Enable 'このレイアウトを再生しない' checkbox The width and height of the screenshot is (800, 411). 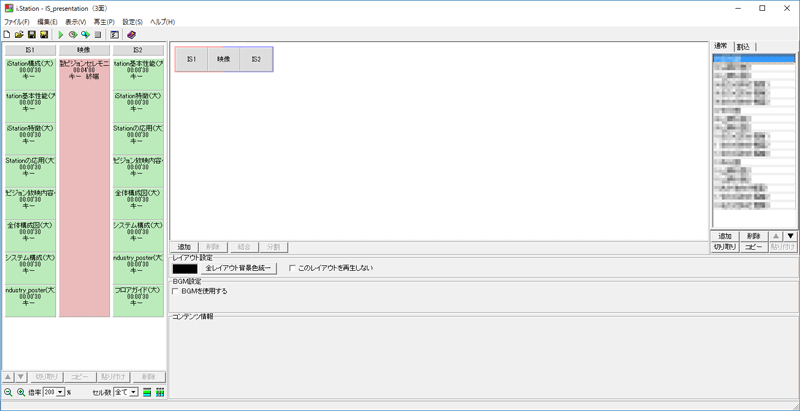click(x=292, y=268)
